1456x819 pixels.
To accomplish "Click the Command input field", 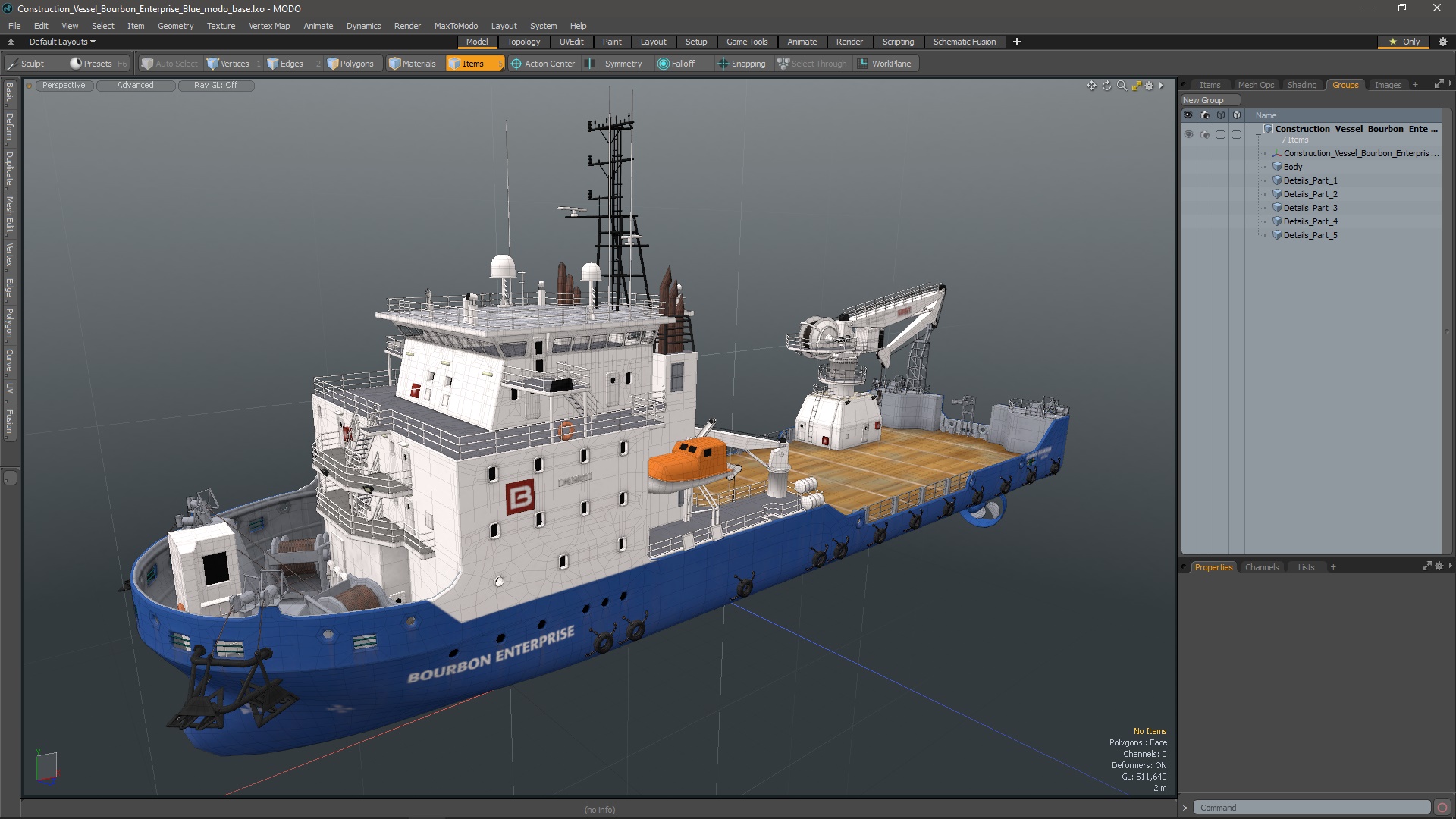I will (x=1310, y=808).
